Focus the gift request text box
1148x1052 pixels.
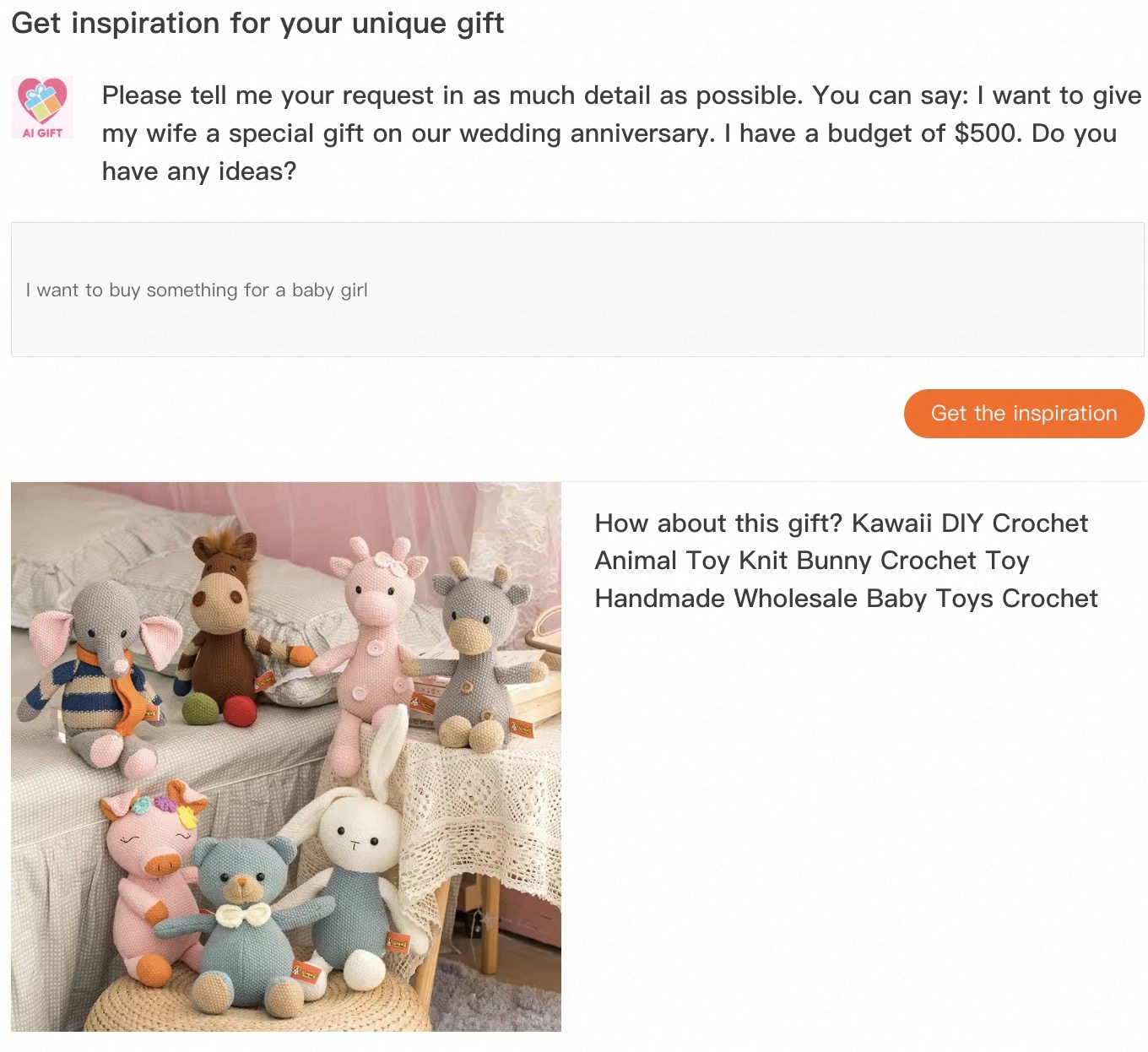pos(577,290)
